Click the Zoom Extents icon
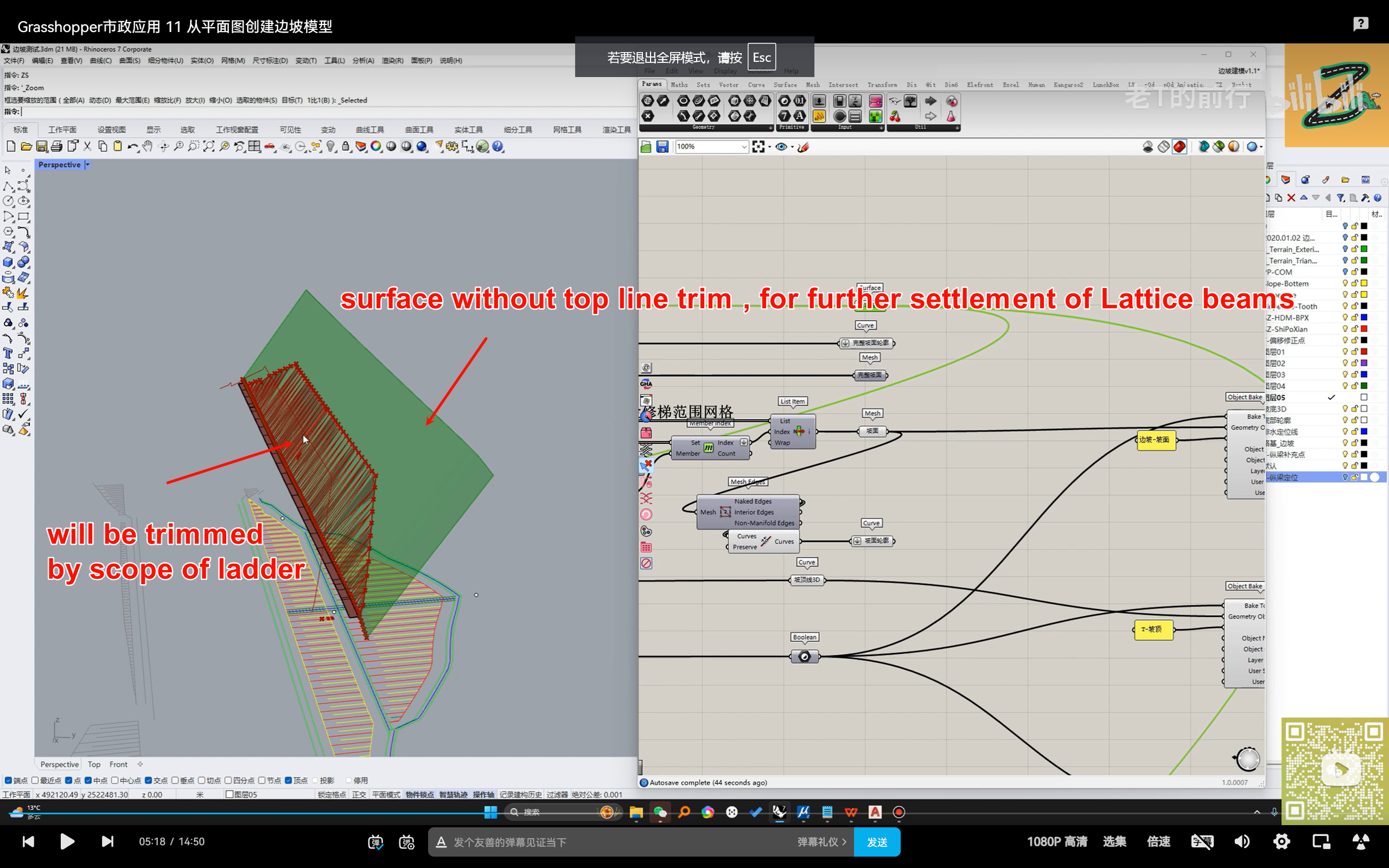This screenshot has width=1389, height=868. pos(209,146)
